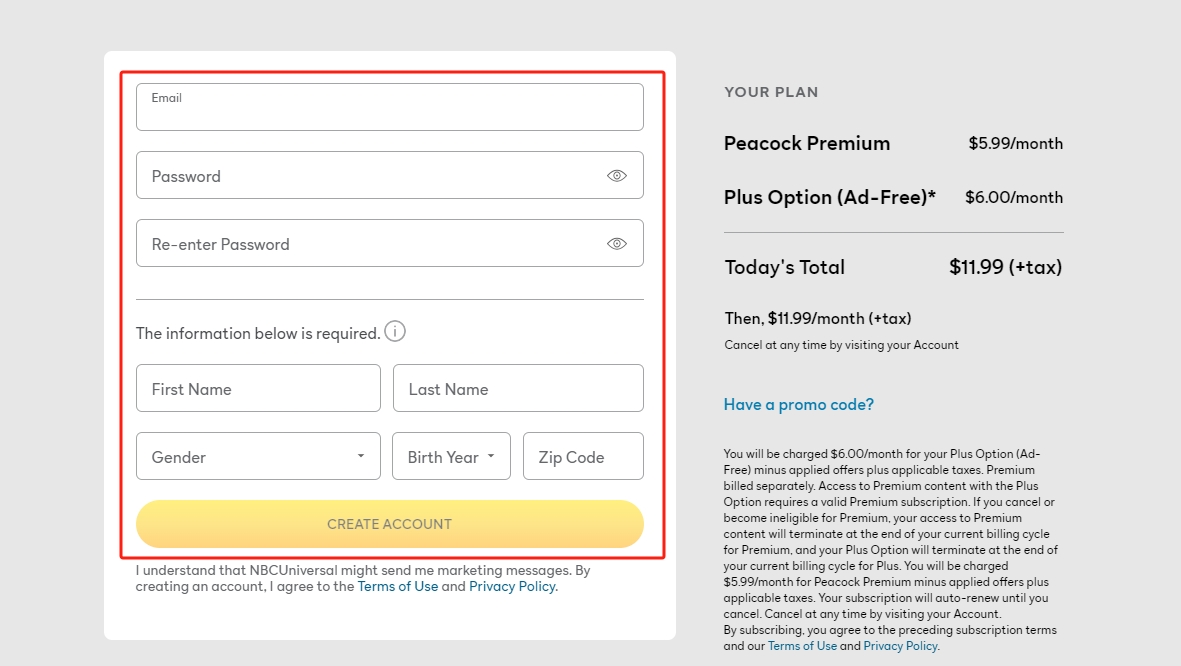Open Privacy Policy in subscription terms
This screenshot has height=666, width=1181.
(900, 646)
